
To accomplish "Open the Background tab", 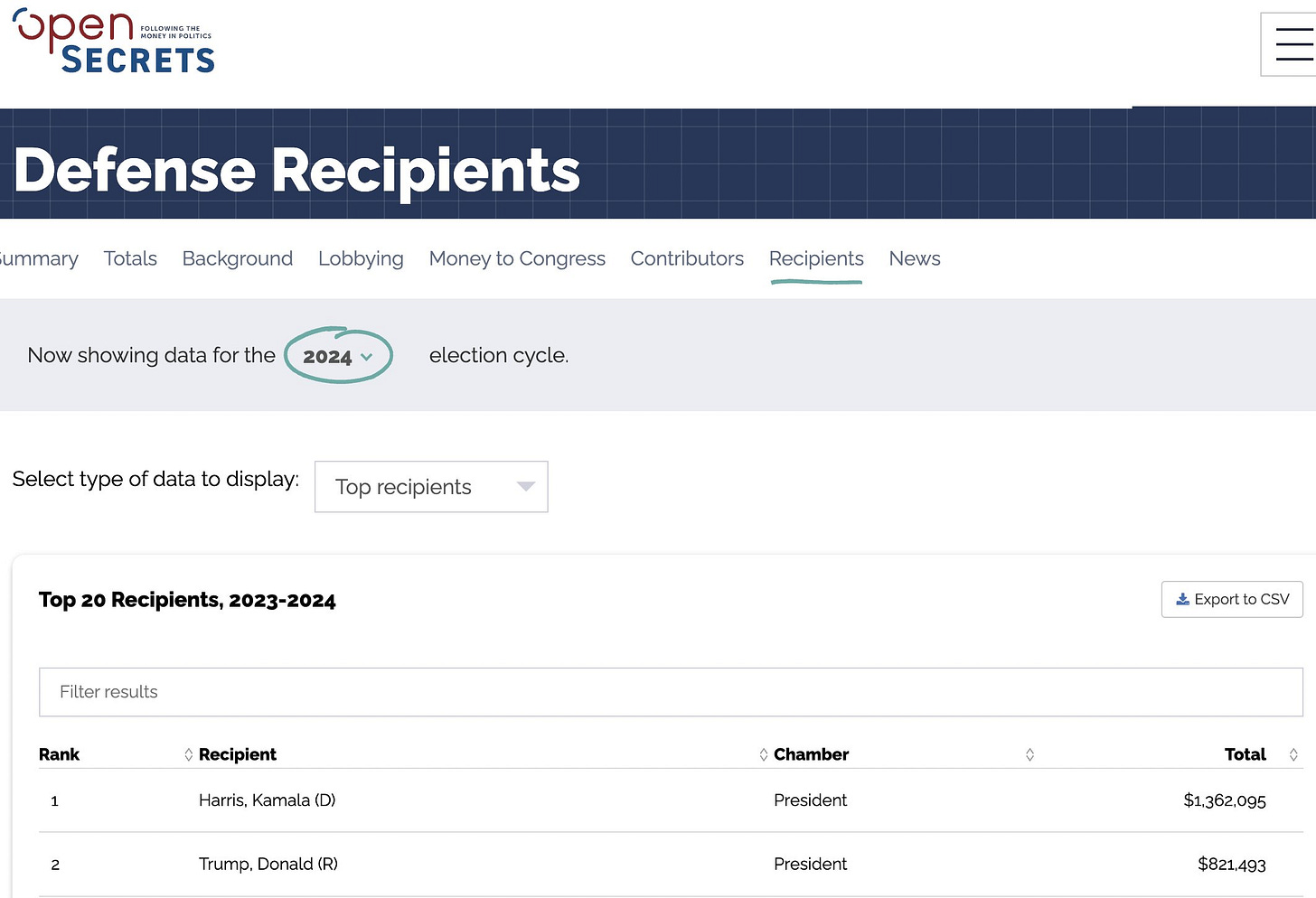I will (x=238, y=258).
